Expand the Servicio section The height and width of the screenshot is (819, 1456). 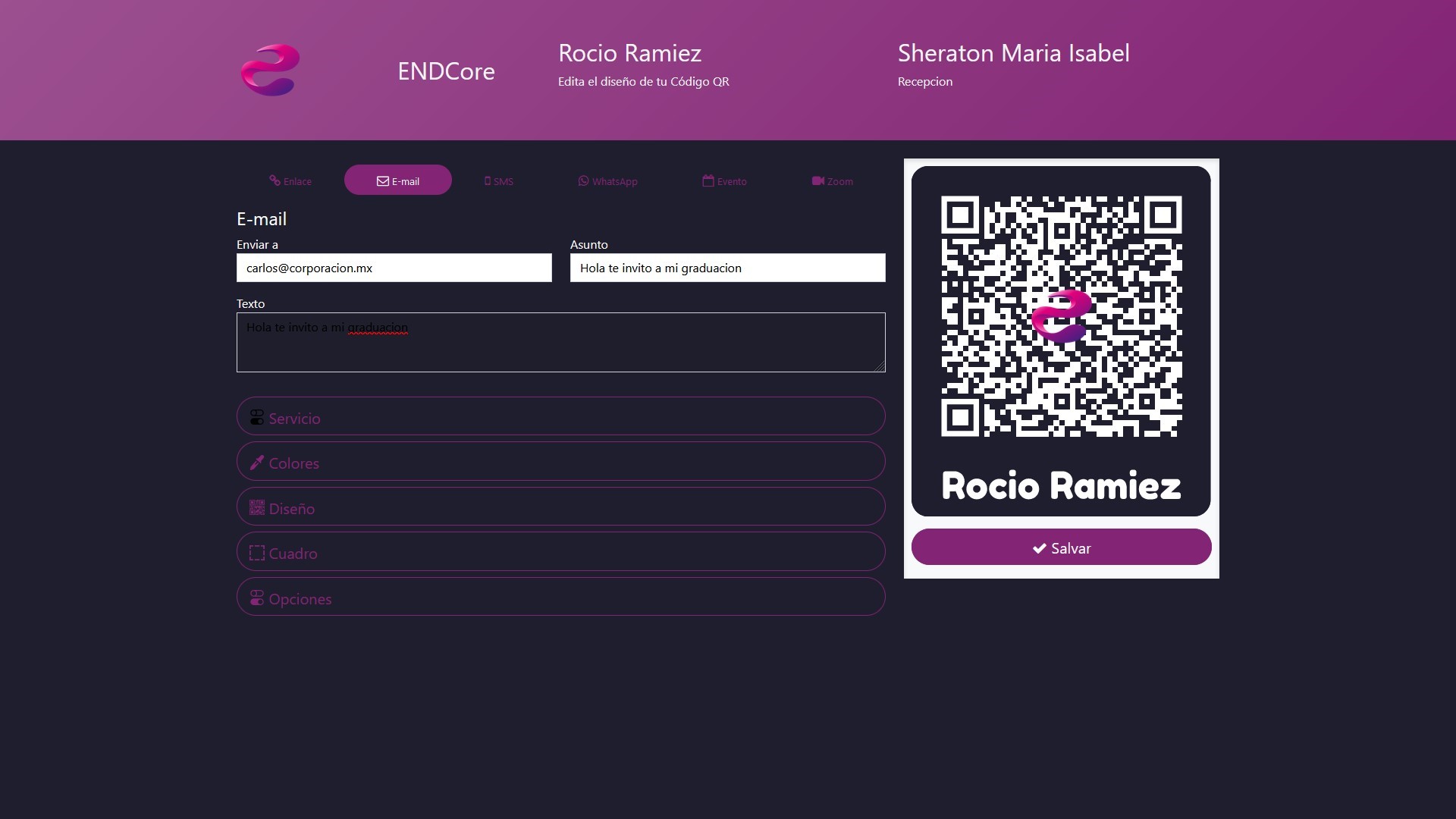point(561,416)
